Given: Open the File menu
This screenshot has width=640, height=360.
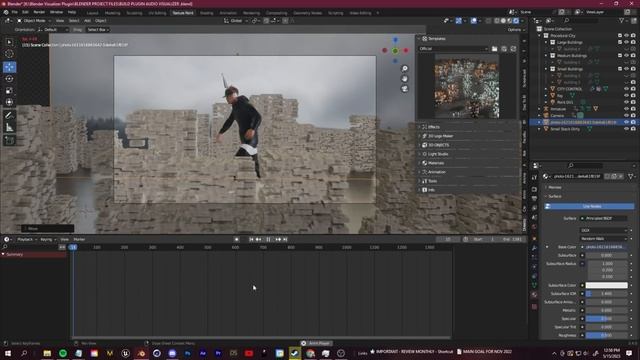Looking at the screenshot, I should point(15,12).
